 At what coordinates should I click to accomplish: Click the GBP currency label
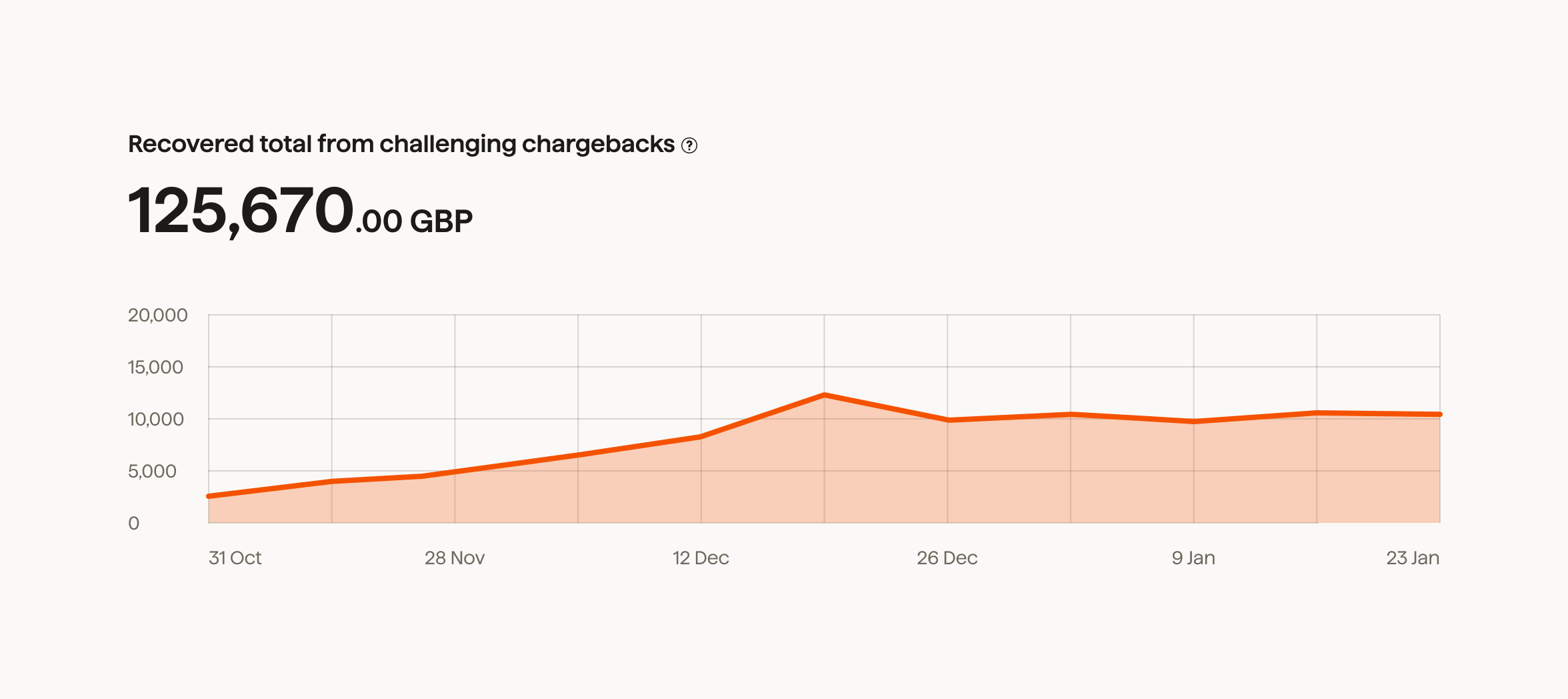click(441, 221)
